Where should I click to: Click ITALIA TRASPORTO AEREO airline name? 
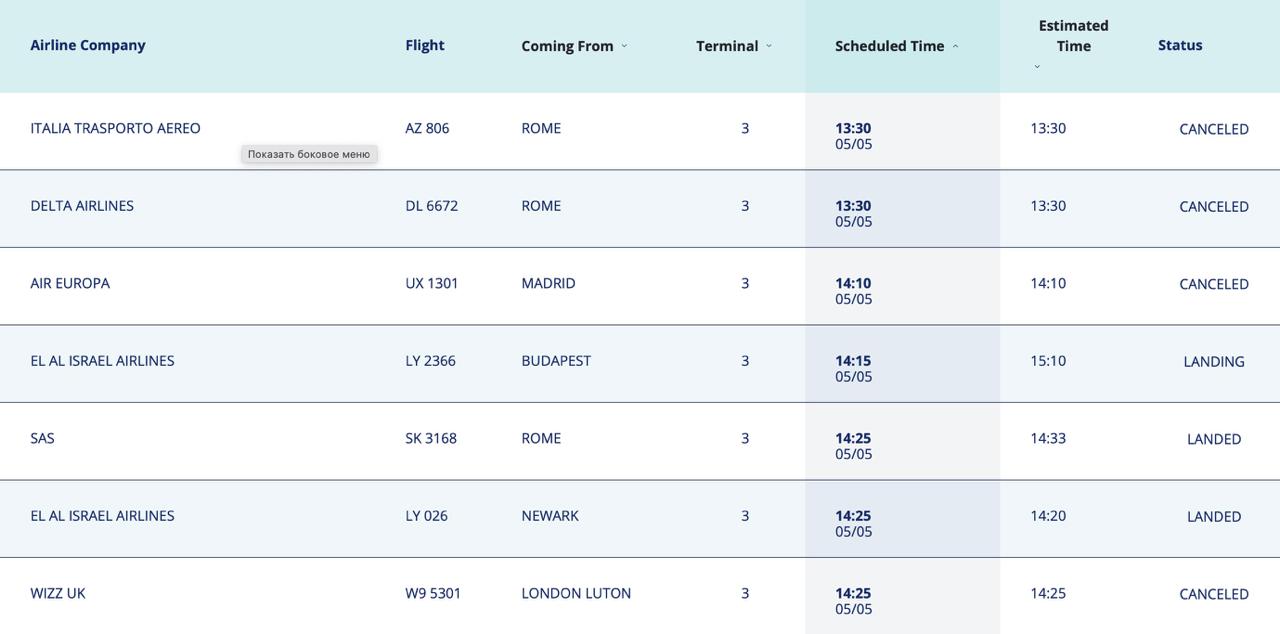115,128
